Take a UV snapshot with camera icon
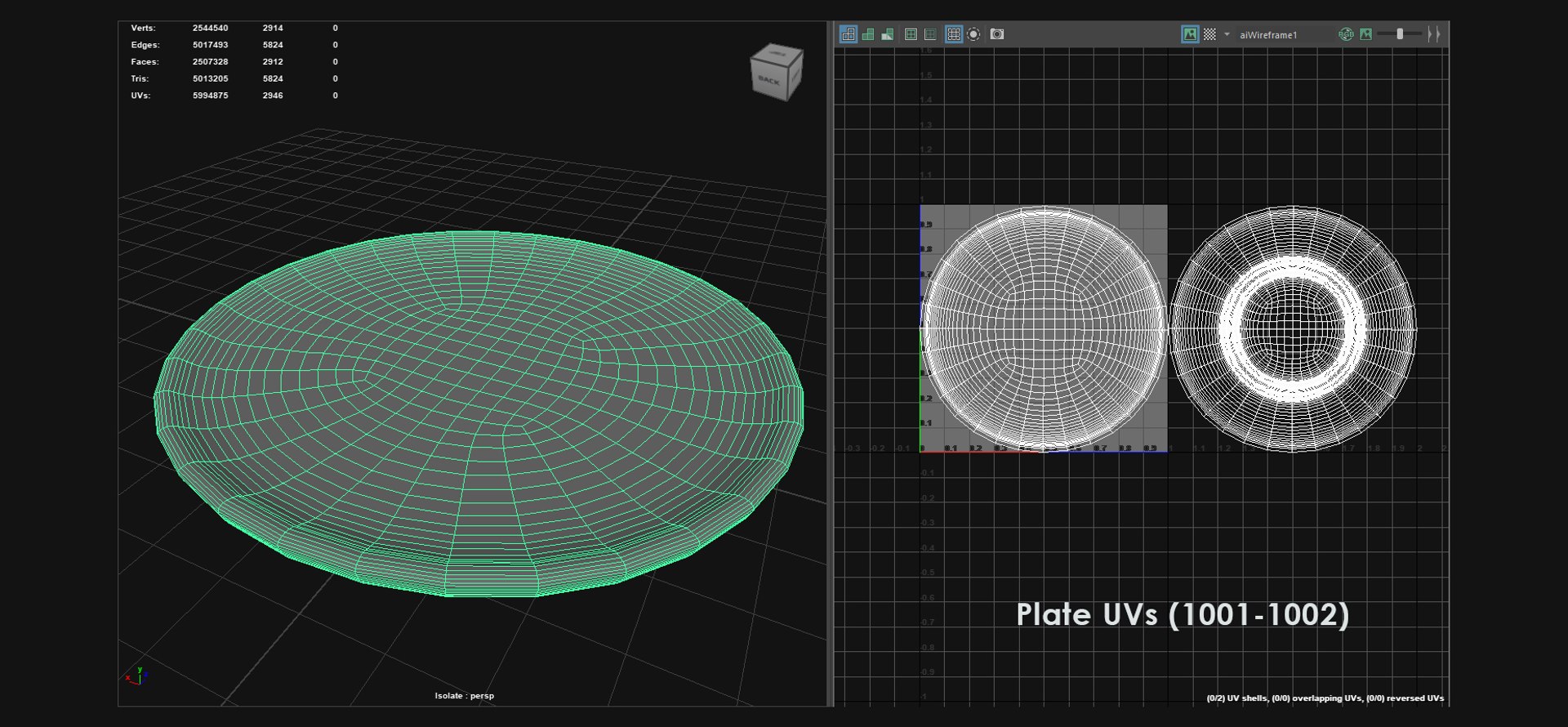1568x727 pixels. [997, 34]
